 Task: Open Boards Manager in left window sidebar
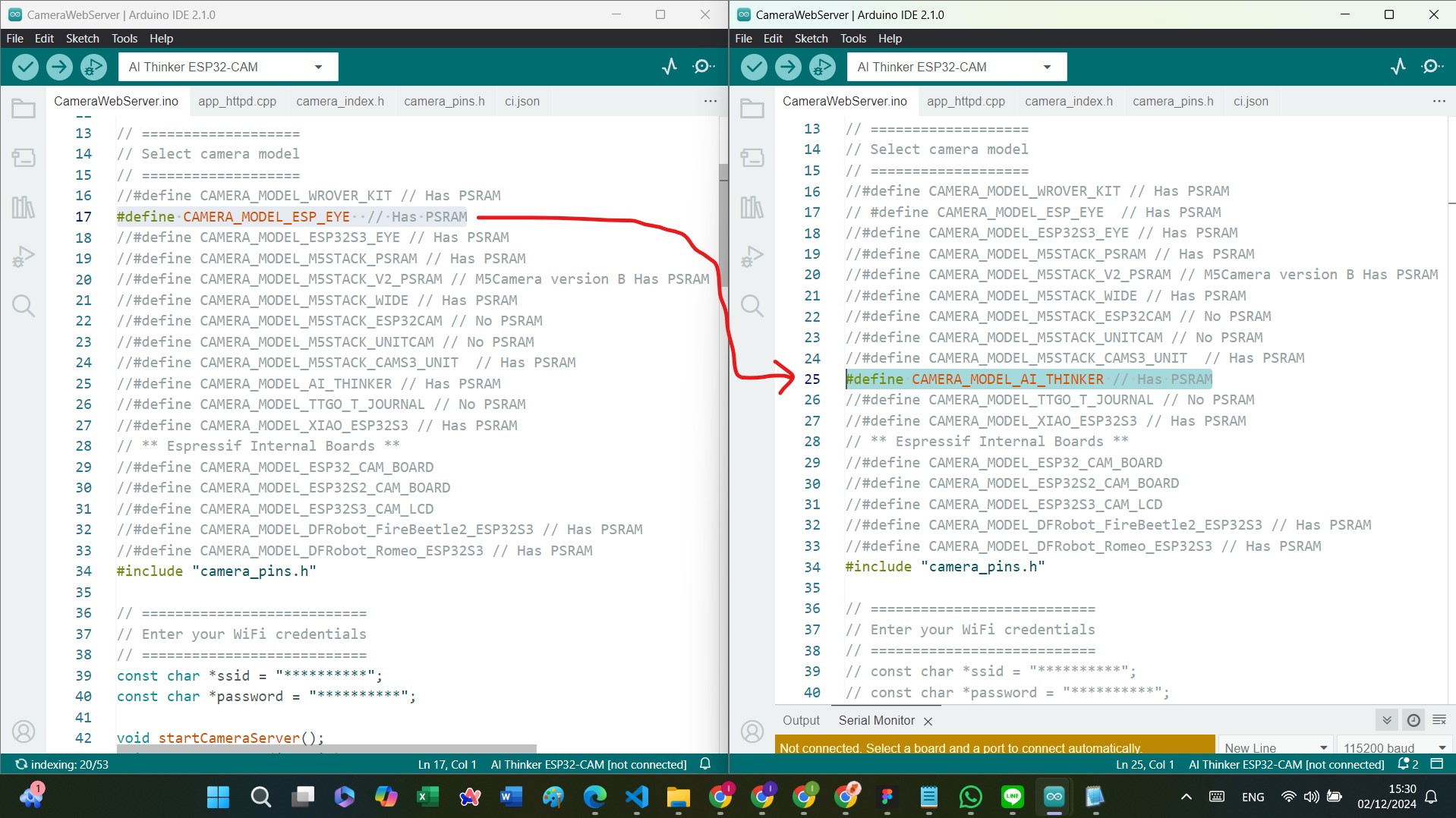click(24, 157)
